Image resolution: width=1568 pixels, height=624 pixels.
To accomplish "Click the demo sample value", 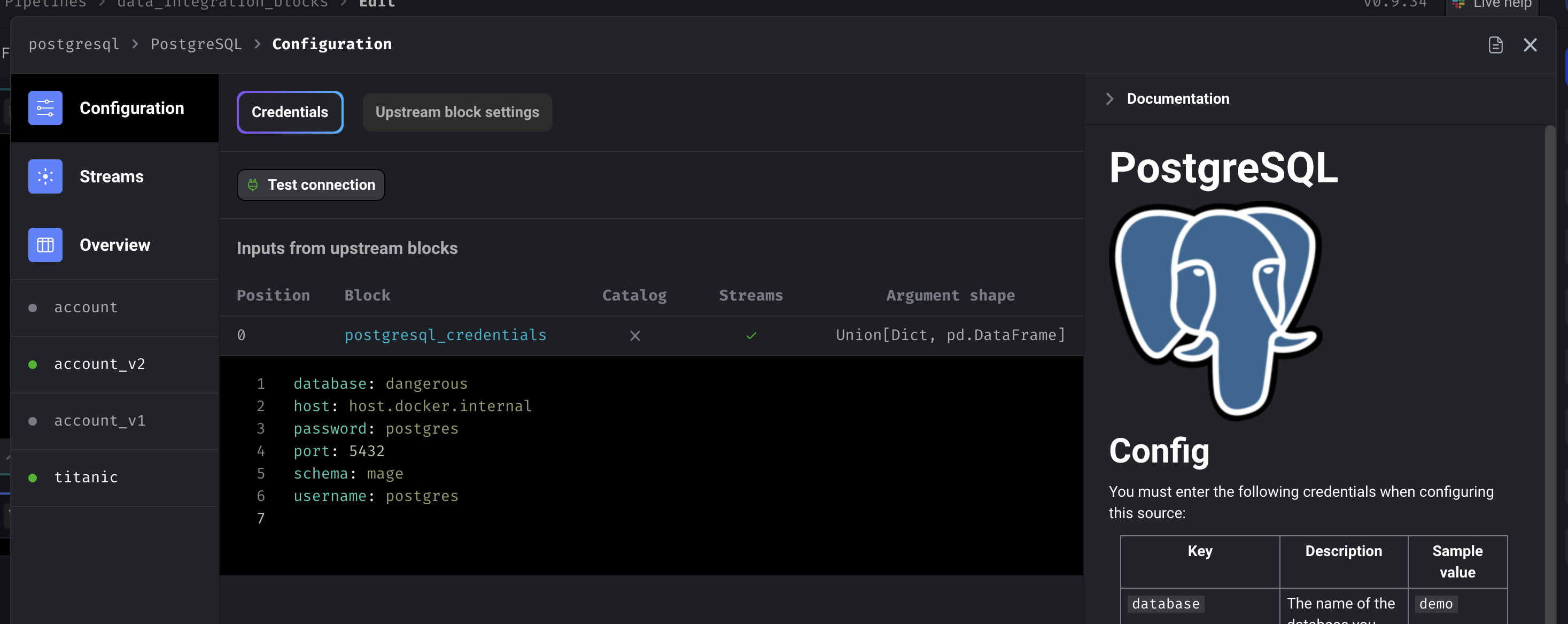I will [x=1435, y=604].
